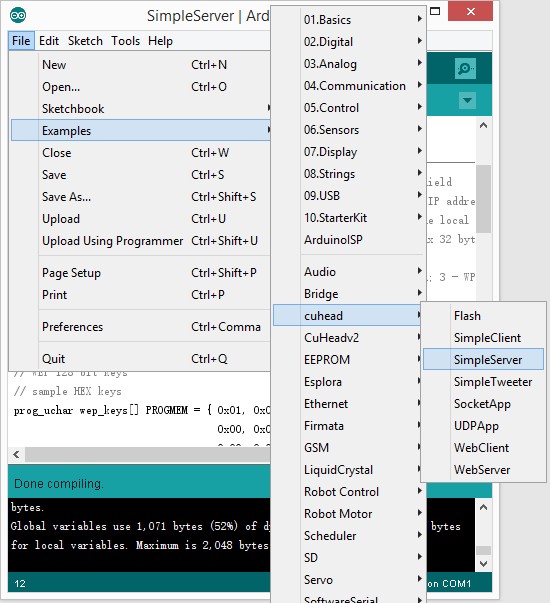Select Upload in File menu
The image size is (550, 603).
[x=140, y=218]
